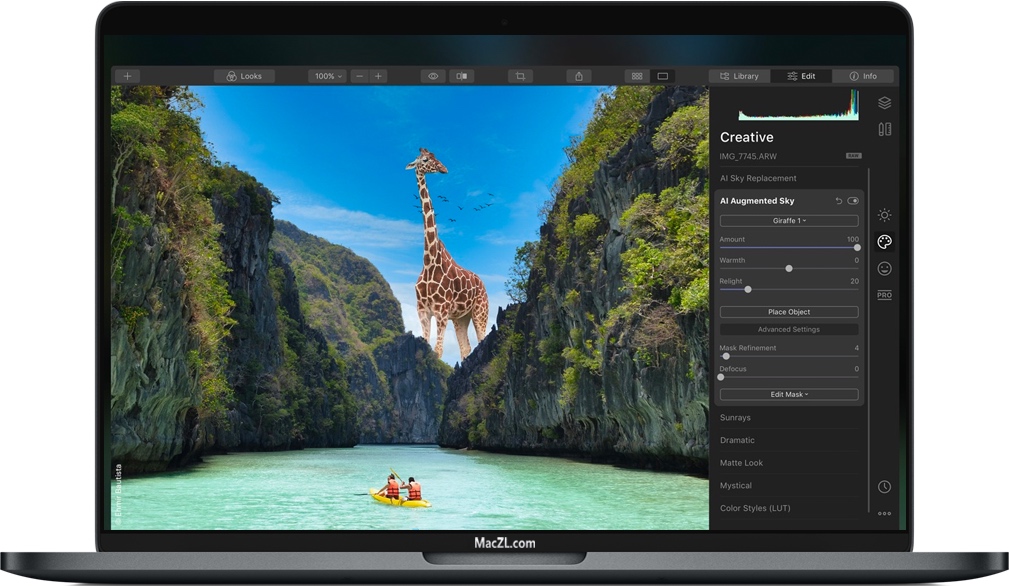Click the Place Object button
The width and height of the screenshot is (1009, 586).
click(x=789, y=312)
